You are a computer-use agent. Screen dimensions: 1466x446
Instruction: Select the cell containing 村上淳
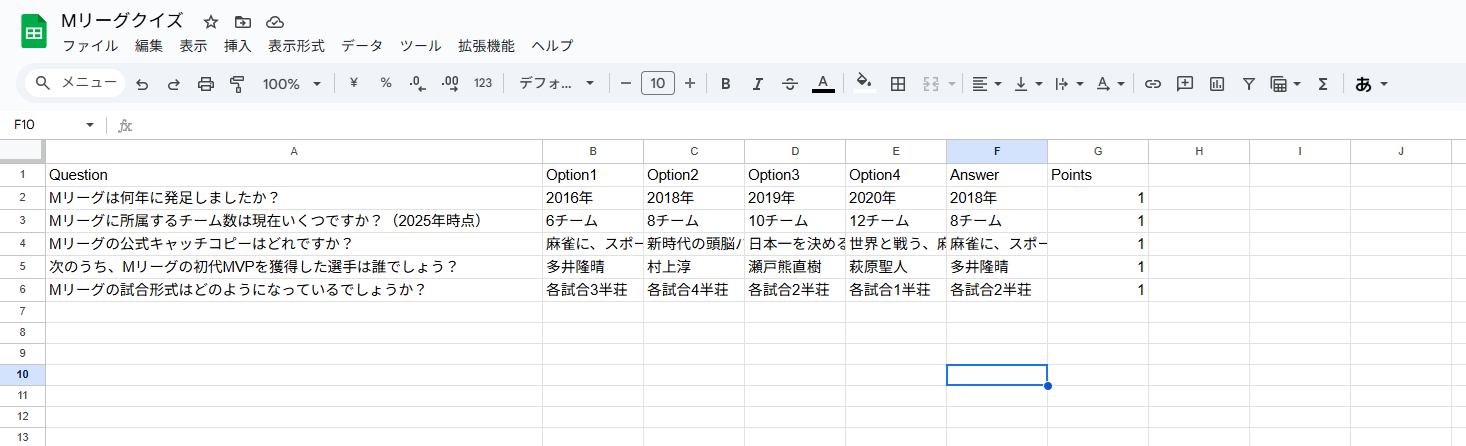[x=694, y=267]
